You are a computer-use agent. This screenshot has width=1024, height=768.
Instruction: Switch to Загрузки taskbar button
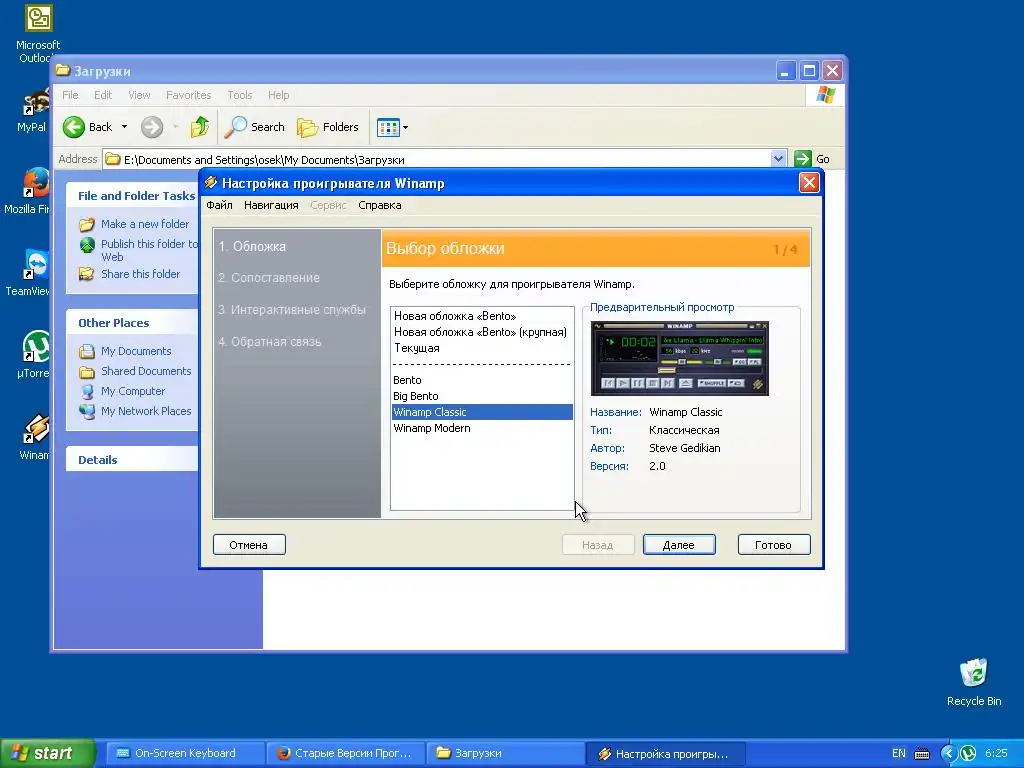click(505, 754)
